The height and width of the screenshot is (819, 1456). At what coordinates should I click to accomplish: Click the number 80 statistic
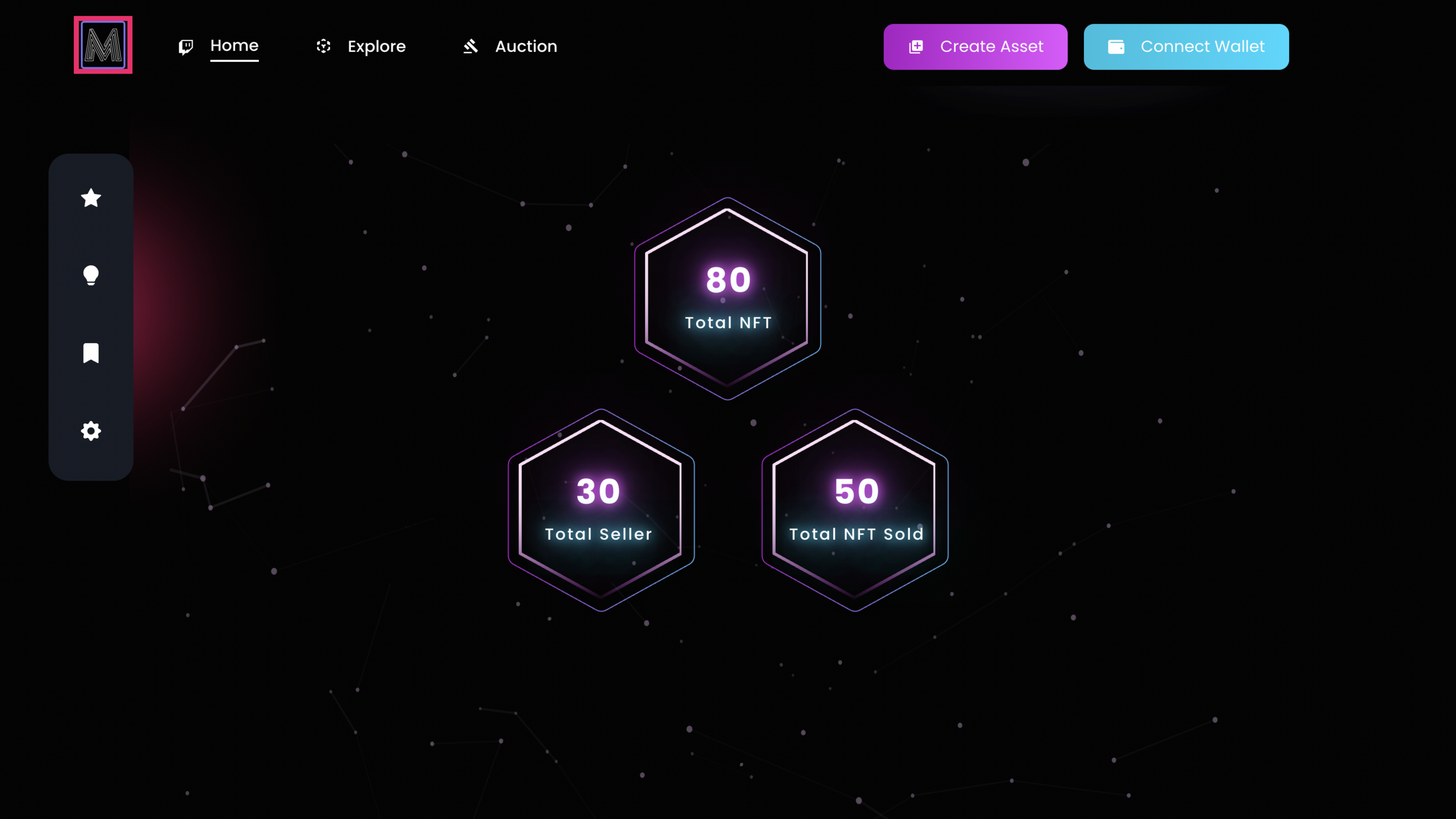(729, 280)
